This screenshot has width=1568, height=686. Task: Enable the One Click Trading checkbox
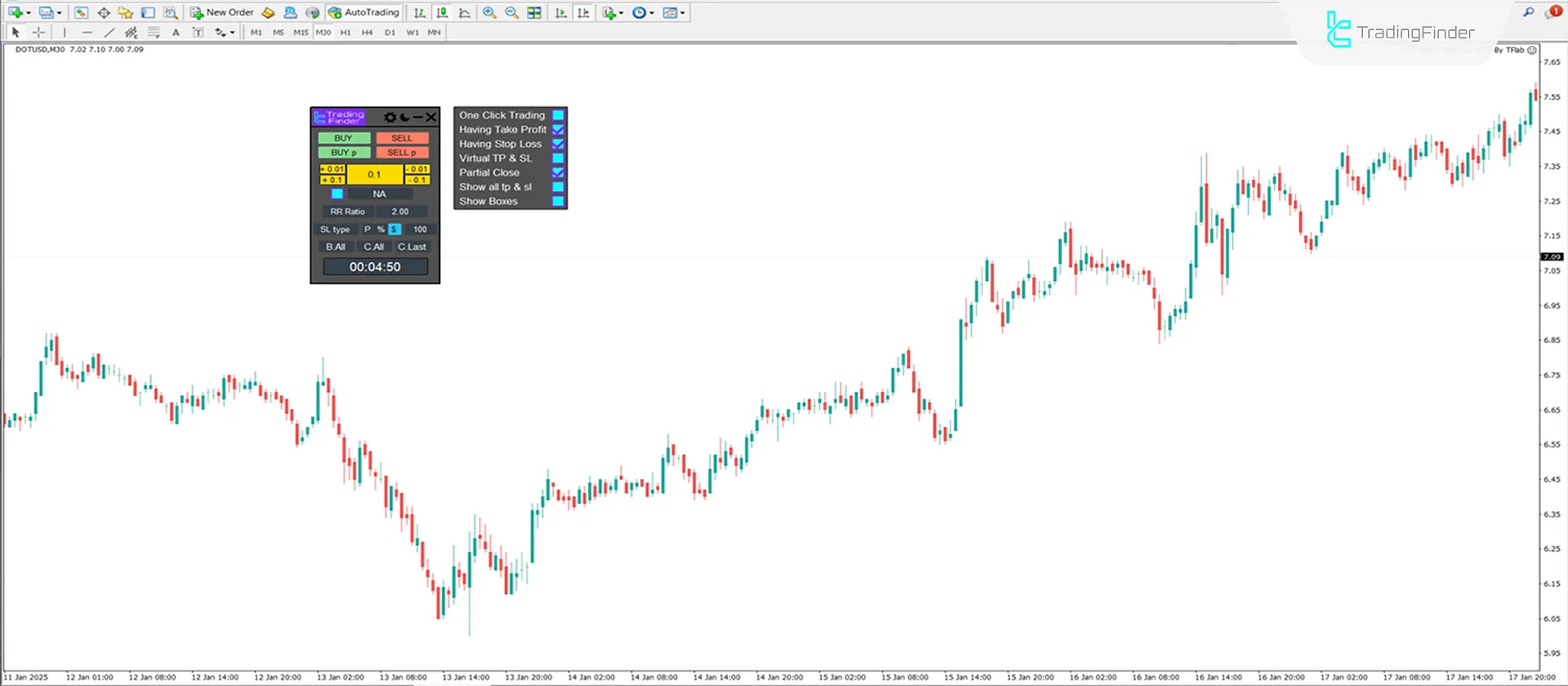[x=559, y=115]
